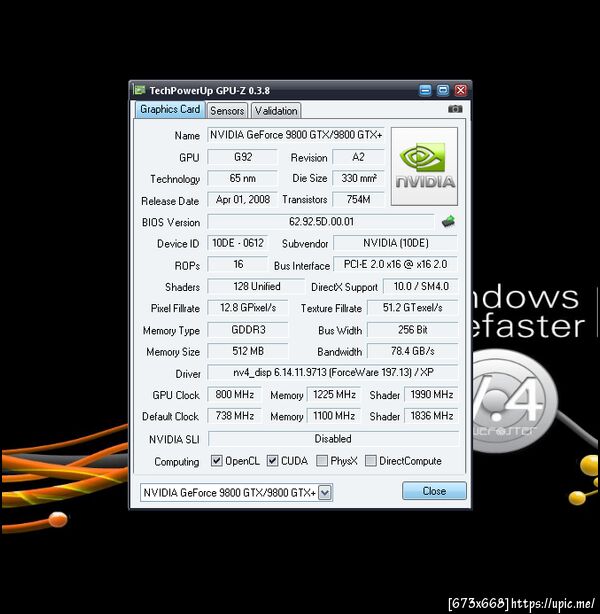The height and width of the screenshot is (614, 600).
Task: Click the Memory Type field GDDR3
Action: coord(248,330)
